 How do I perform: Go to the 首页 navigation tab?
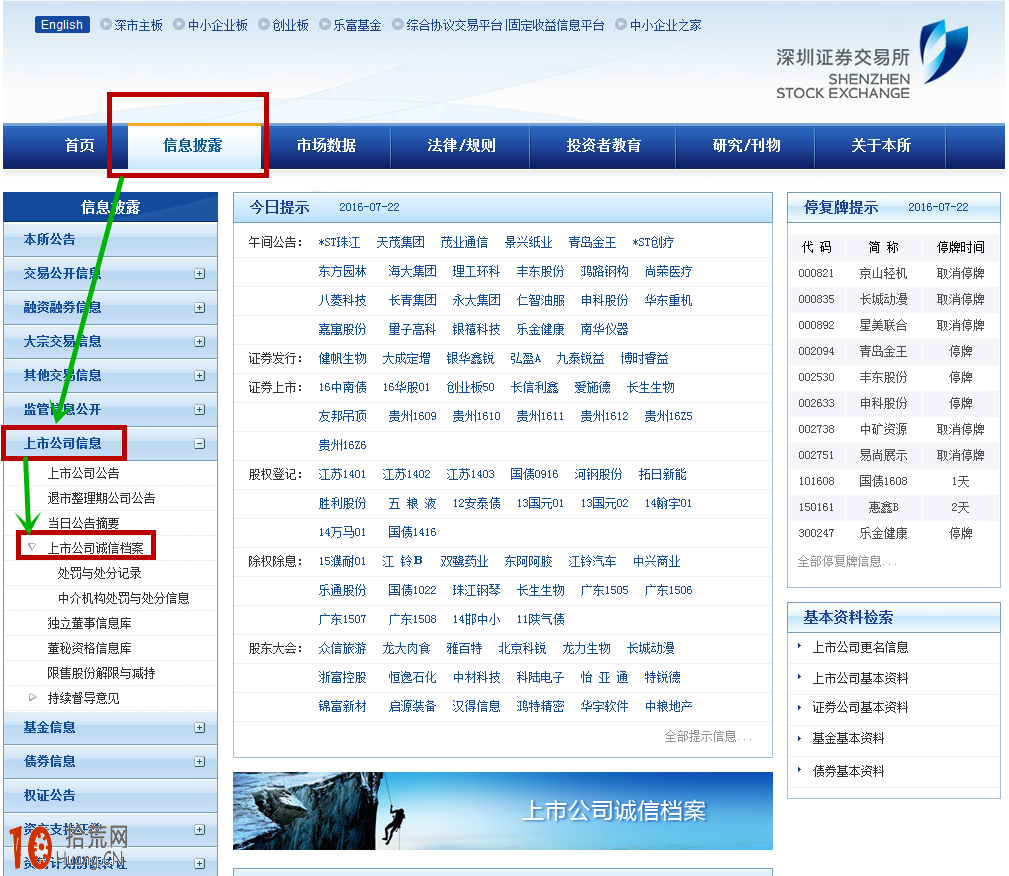coord(80,145)
